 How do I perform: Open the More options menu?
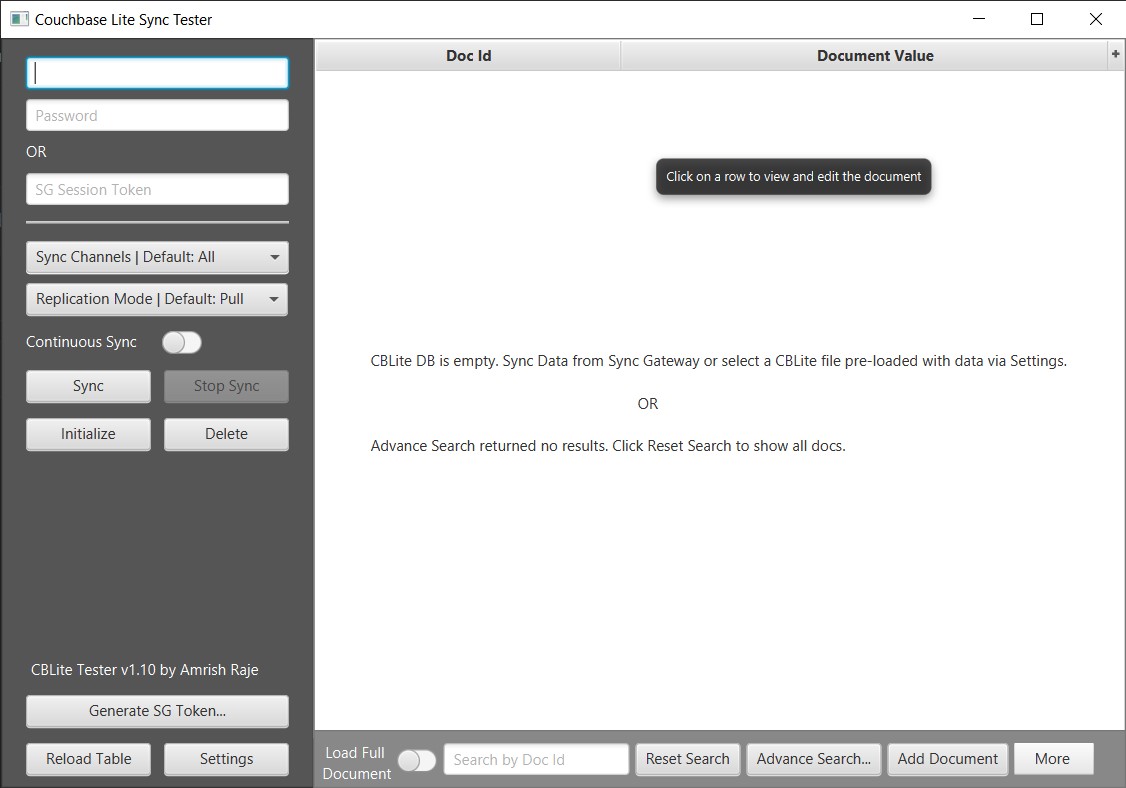1052,759
